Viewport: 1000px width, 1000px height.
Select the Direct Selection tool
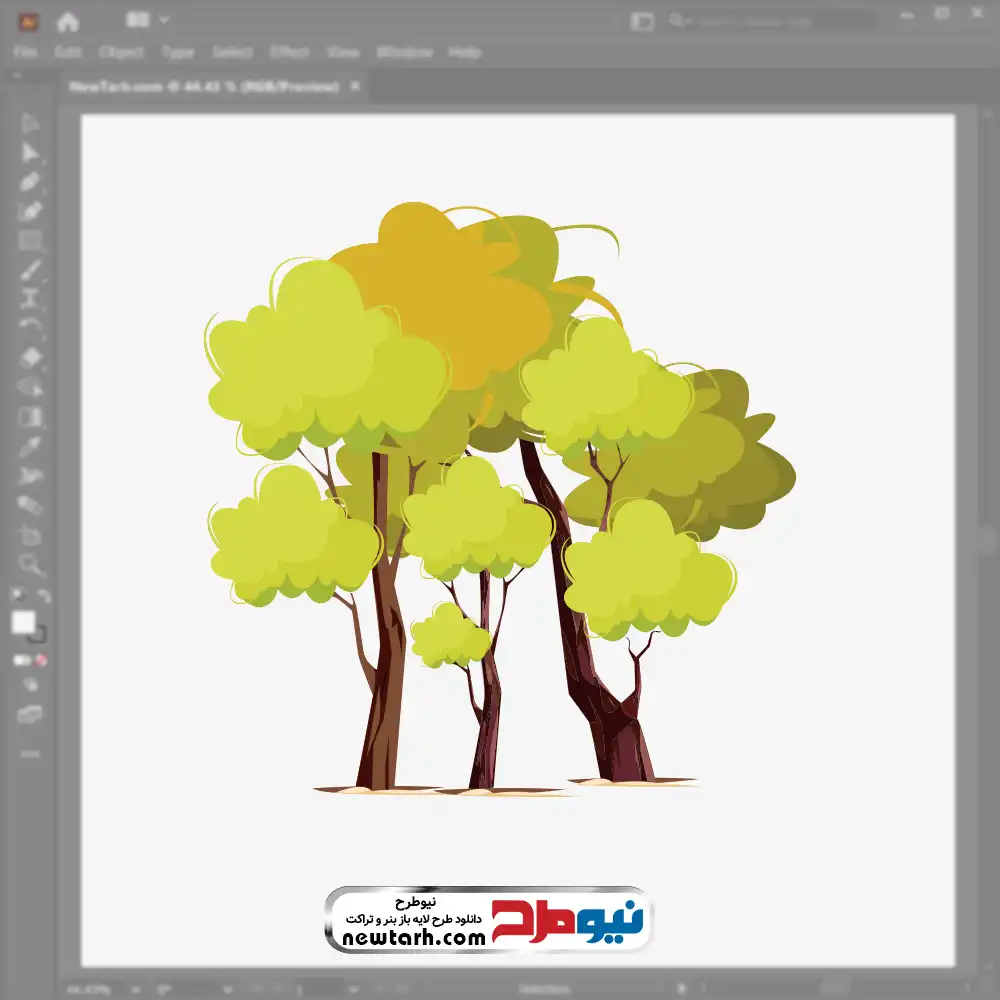point(30,153)
